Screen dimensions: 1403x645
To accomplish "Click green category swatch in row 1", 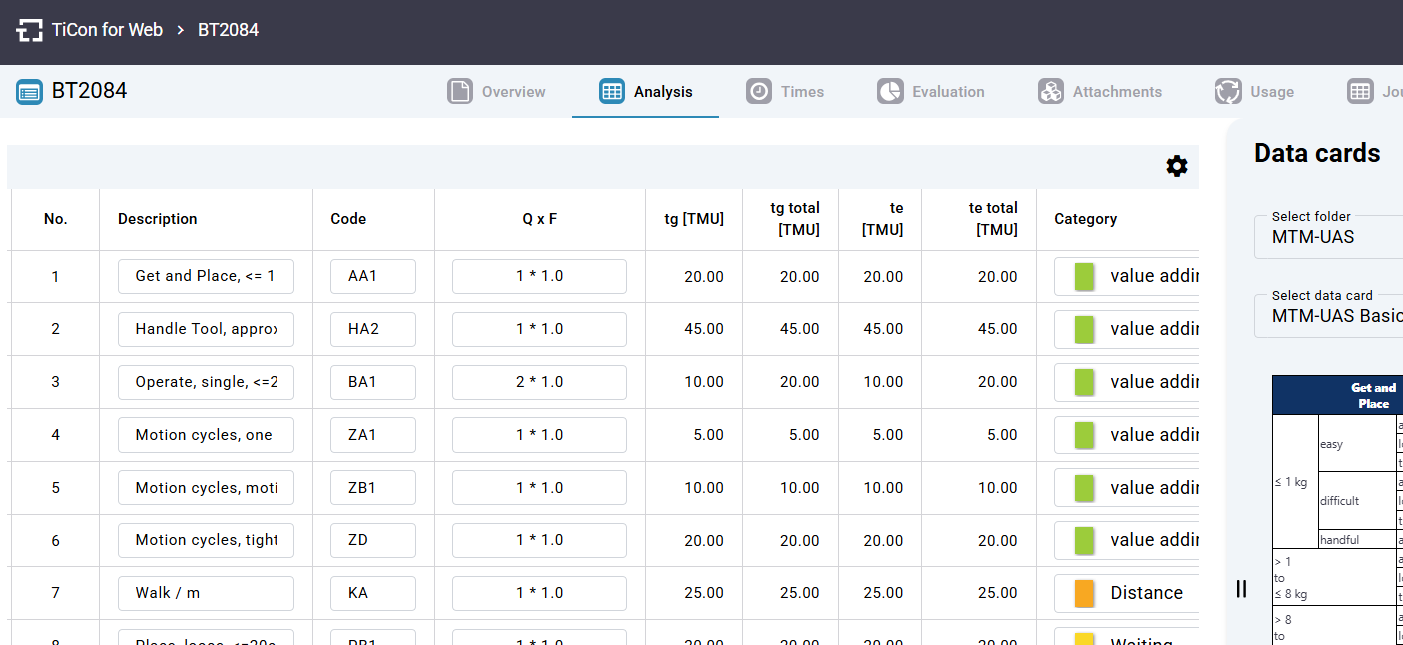I will pyautogui.click(x=1084, y=277).
